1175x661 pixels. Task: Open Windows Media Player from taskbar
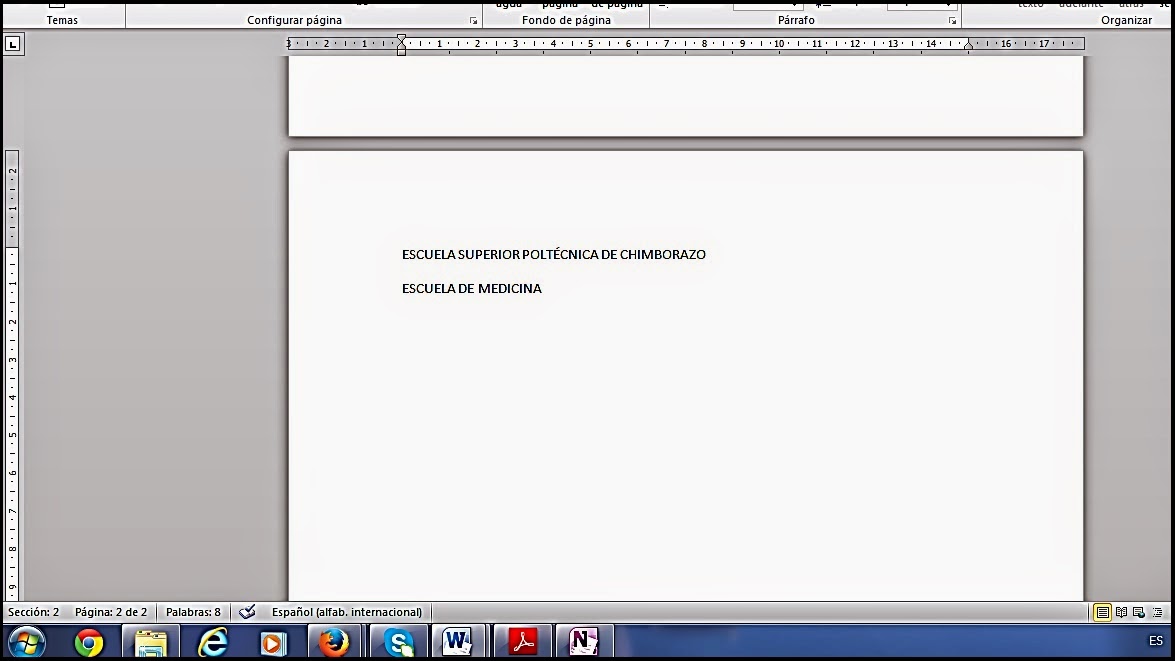click(273, 642)
